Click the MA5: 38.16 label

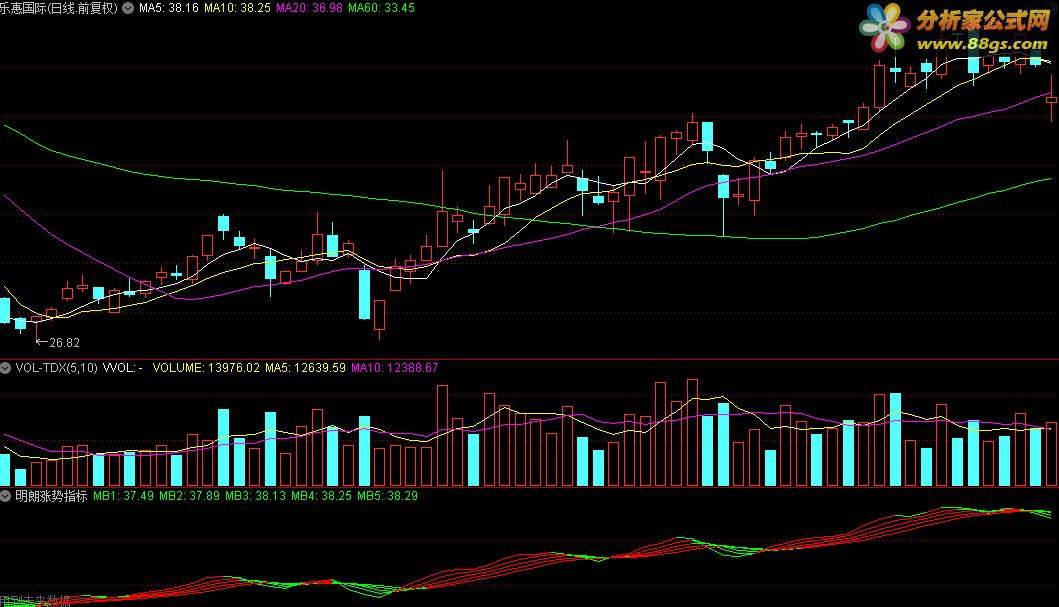[x=169, y=8]
